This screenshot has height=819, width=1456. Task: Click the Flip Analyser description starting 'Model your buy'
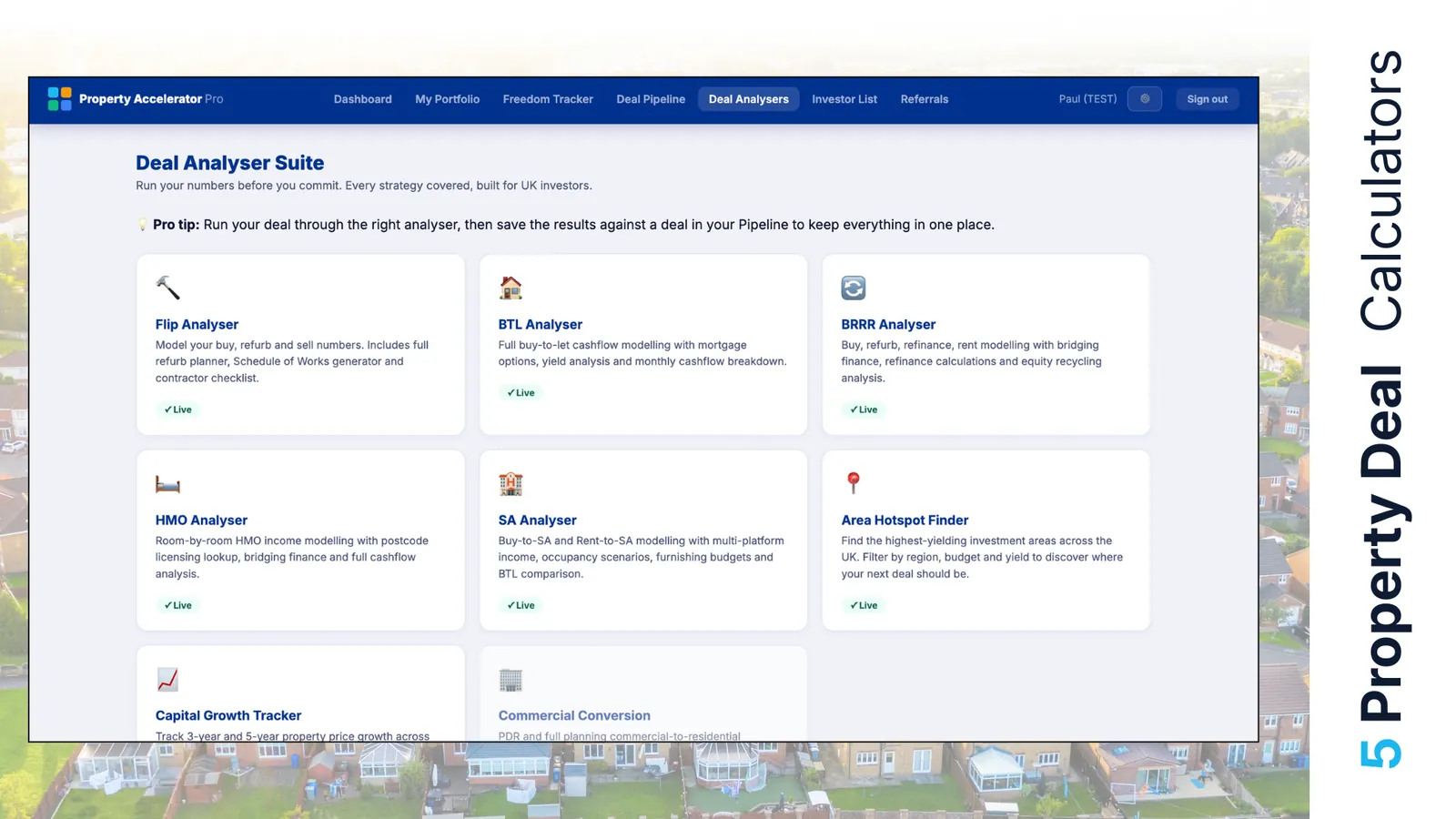click(x=292, y=361)
